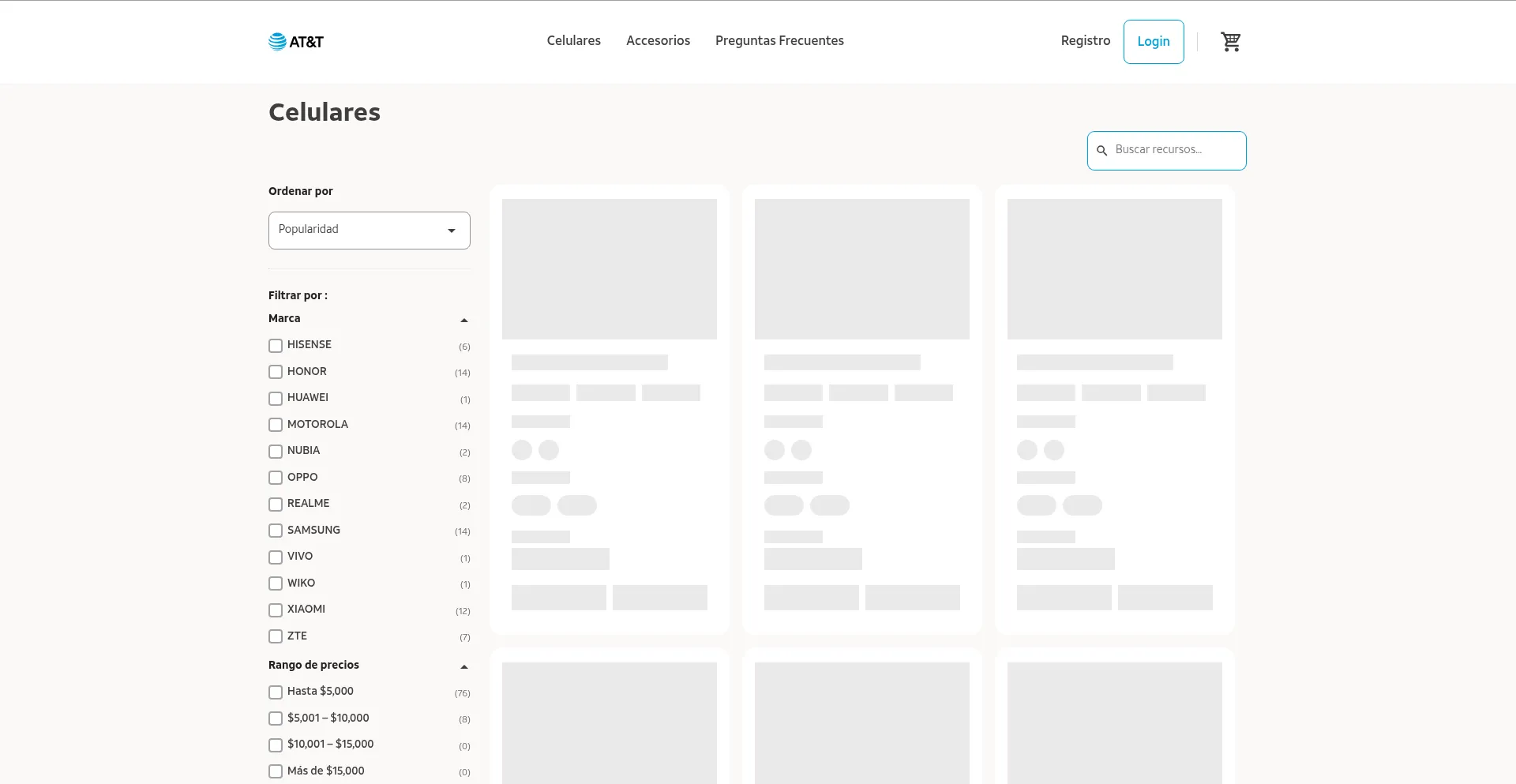1516x784 pixels.
Task: Open the shopping cart
Action: coord(1230,42)
